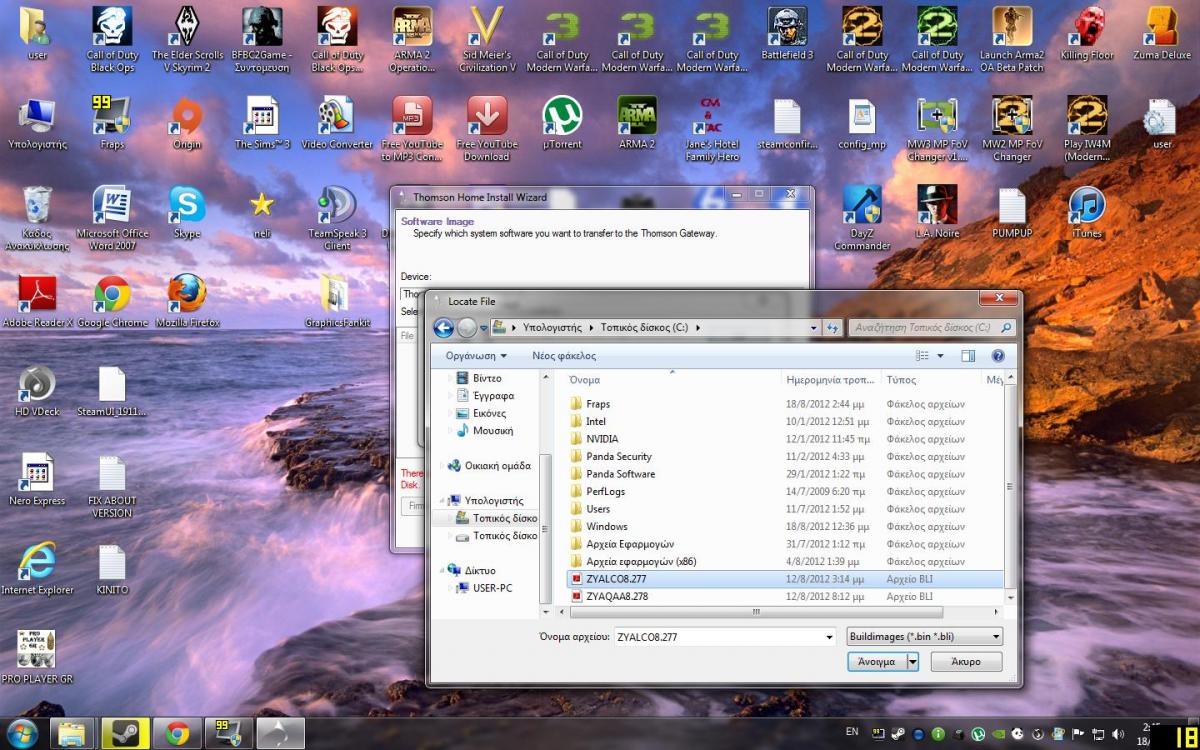Expand the file name combo box arrow
The height and width of the screenshot is (750, 1200).
click(x=829, y=637)
